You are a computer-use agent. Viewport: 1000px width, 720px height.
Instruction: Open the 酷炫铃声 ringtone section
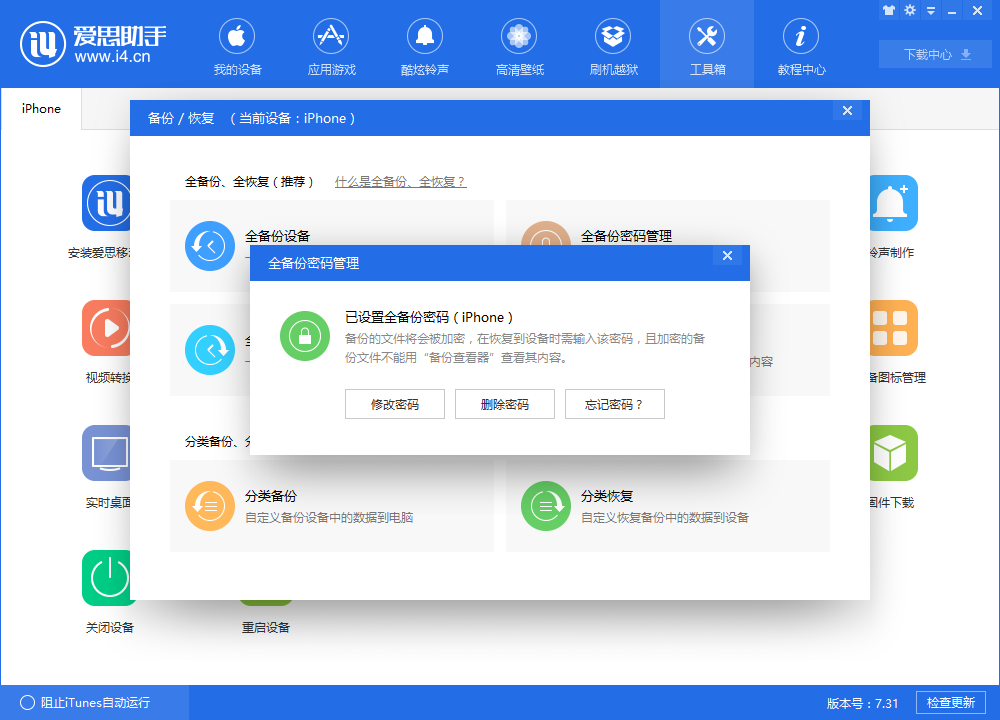tap(424, 45)
